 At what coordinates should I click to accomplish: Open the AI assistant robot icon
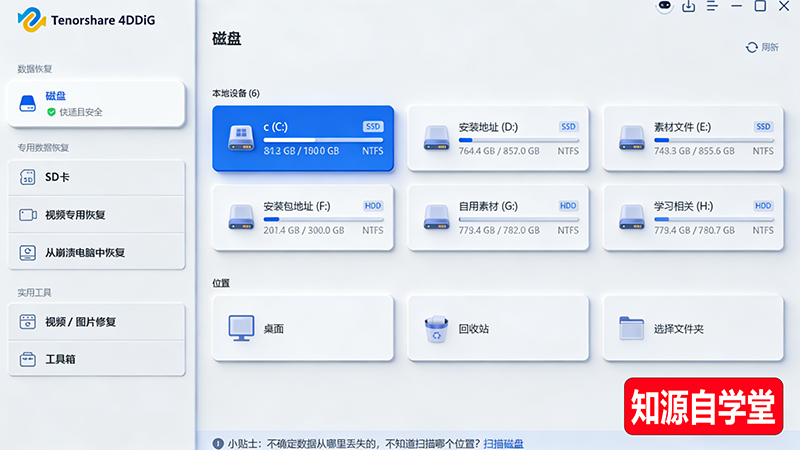pos(665,6)
